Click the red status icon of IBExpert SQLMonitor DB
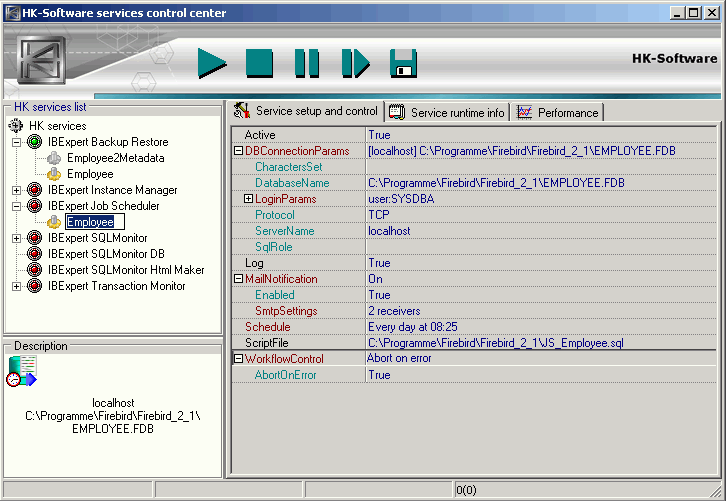 [34, 254]
